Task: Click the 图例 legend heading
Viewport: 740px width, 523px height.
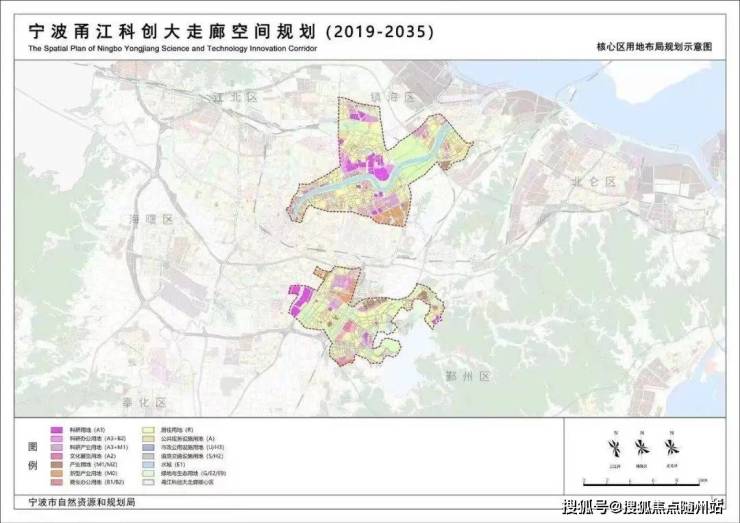Action: [x=33, y=456]
